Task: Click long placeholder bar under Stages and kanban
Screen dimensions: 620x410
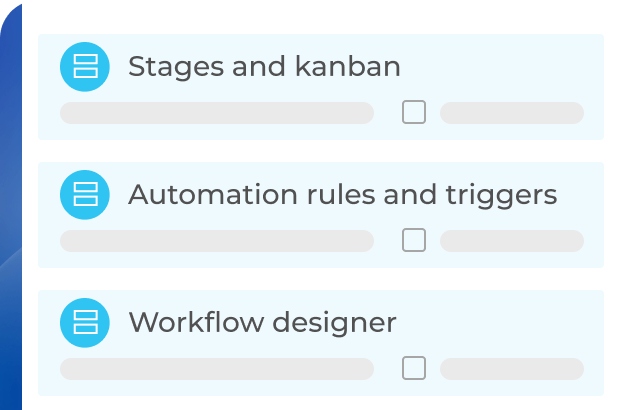Action: click(216, 113)
